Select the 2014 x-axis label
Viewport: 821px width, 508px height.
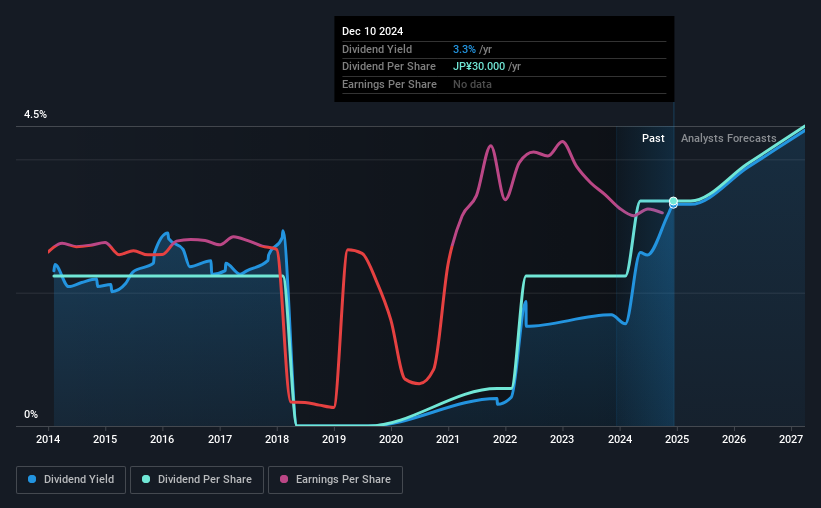pos(48,439)
